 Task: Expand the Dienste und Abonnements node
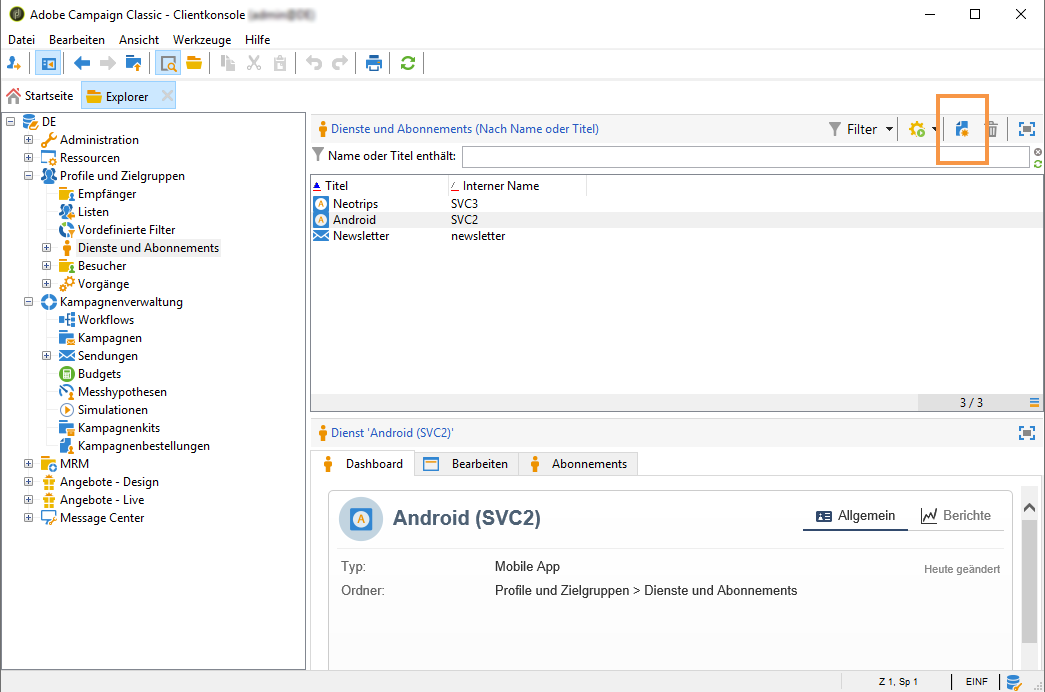click(47, 247)
